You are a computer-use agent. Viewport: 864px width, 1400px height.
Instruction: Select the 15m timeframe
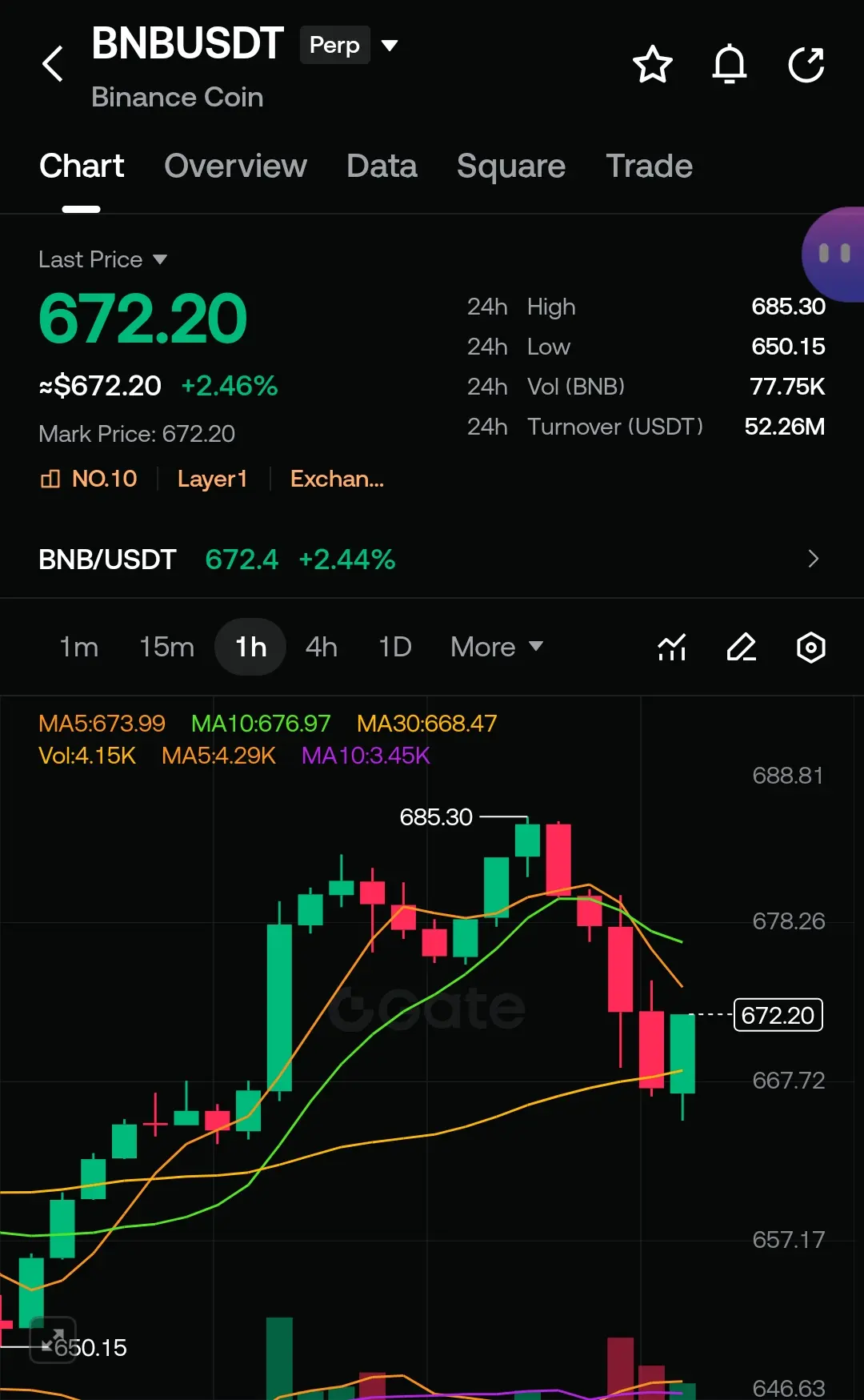click(166, 647)
